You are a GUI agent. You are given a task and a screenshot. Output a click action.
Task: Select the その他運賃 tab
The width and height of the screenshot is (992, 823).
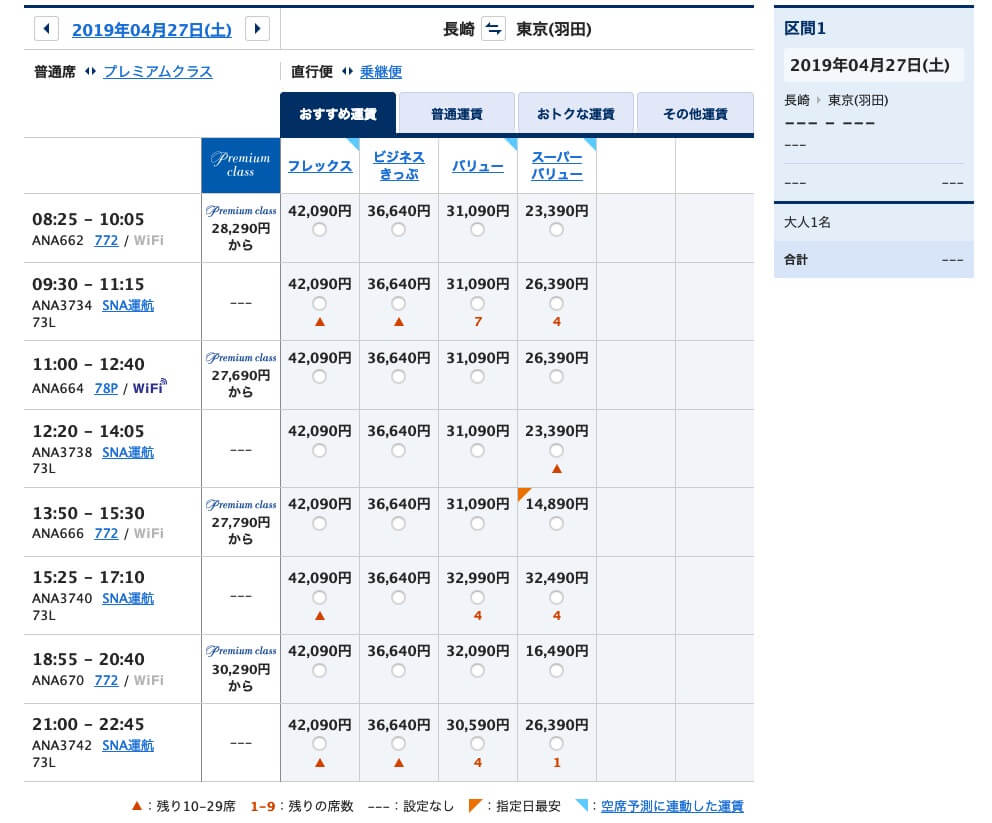(695, 114)
